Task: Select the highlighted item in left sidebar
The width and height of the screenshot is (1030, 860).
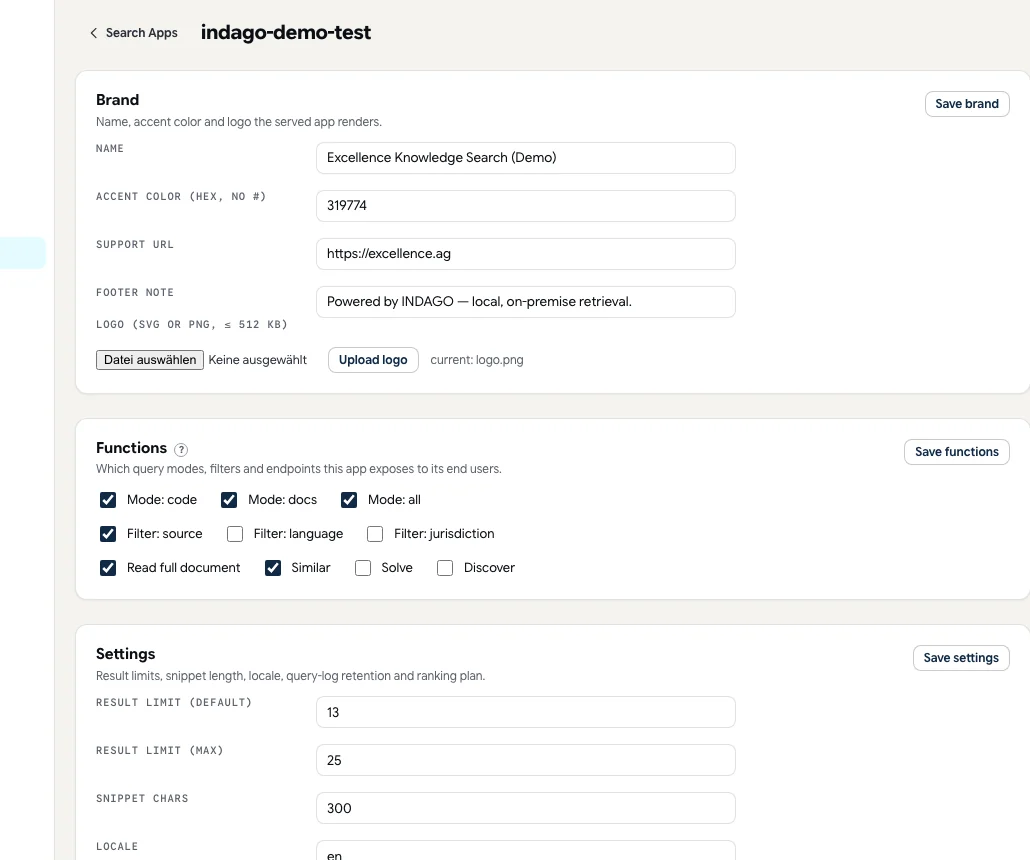Action: pyautogui.click(x=23, y=253)
